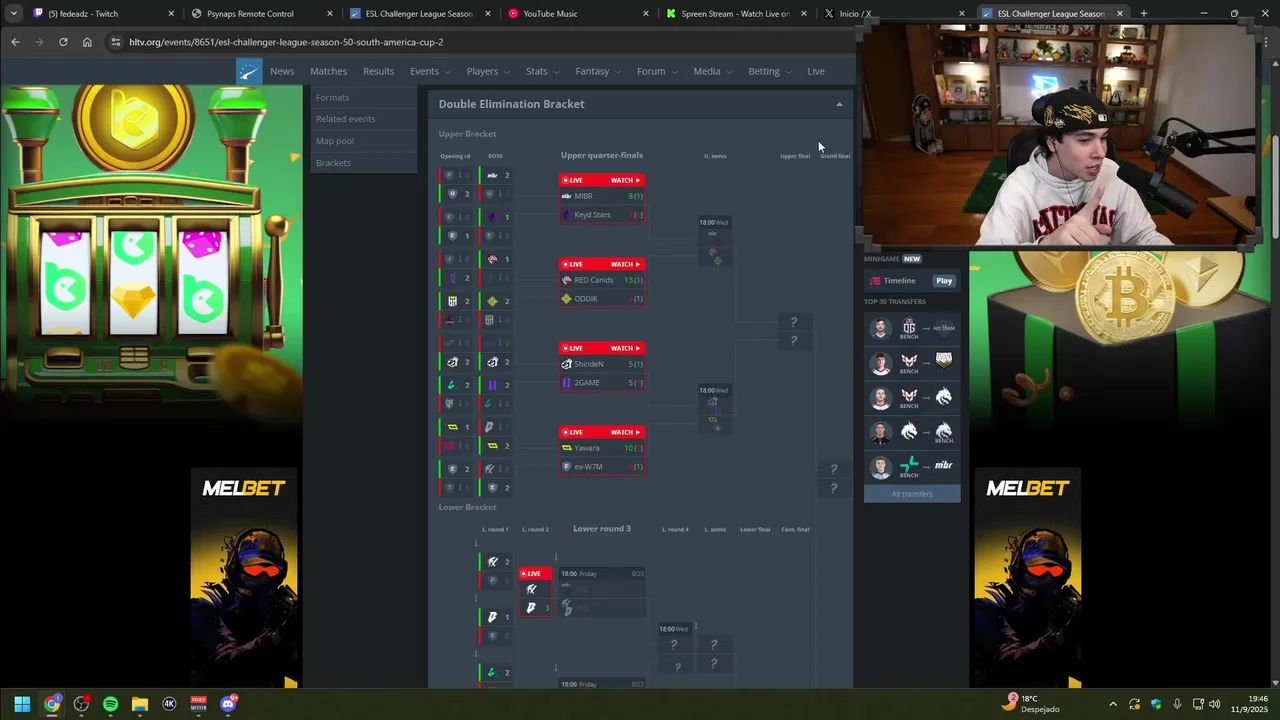Close the YouTube Music tab
The height and width of the screenshot is (720, 1280).
pos(646,14)
